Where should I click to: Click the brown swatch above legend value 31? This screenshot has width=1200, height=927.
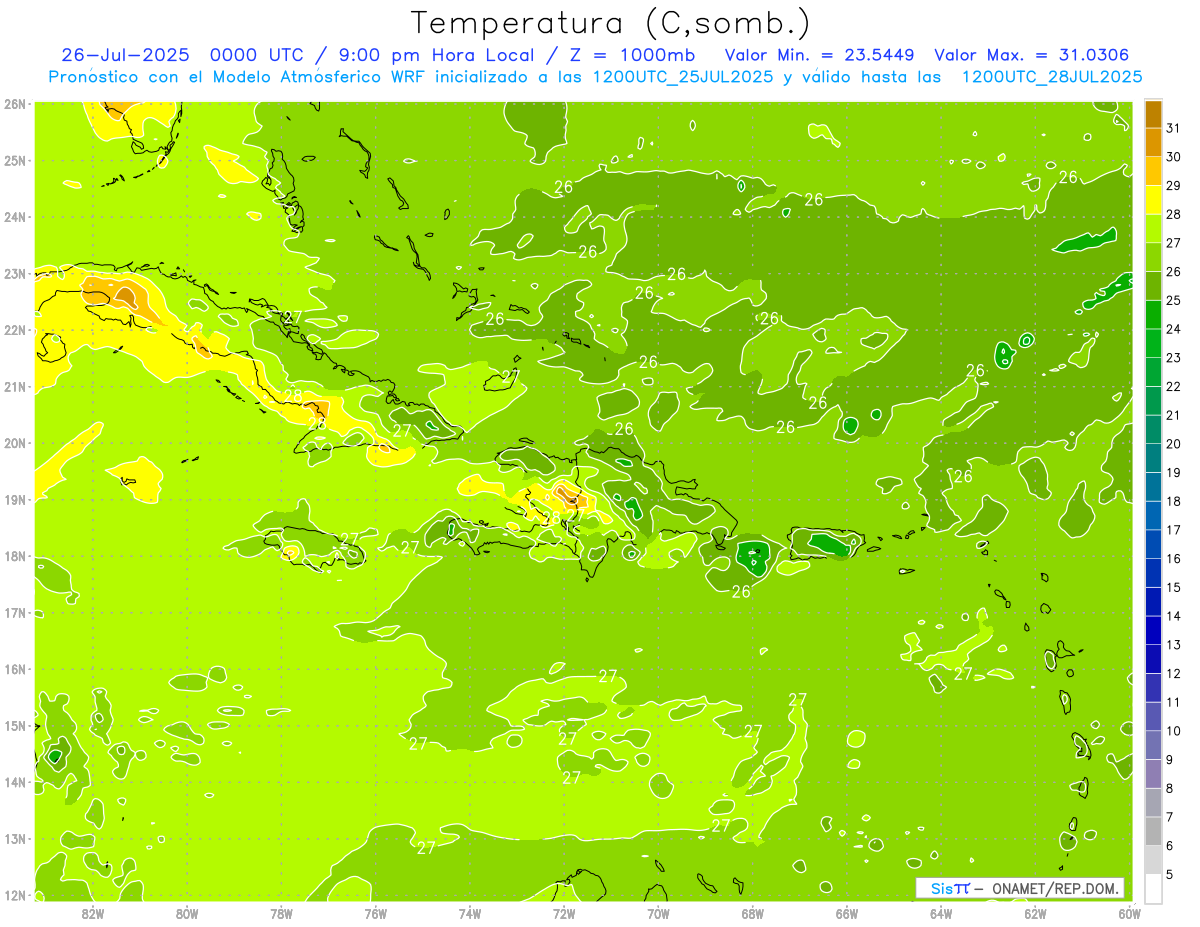click(1153, 114)
